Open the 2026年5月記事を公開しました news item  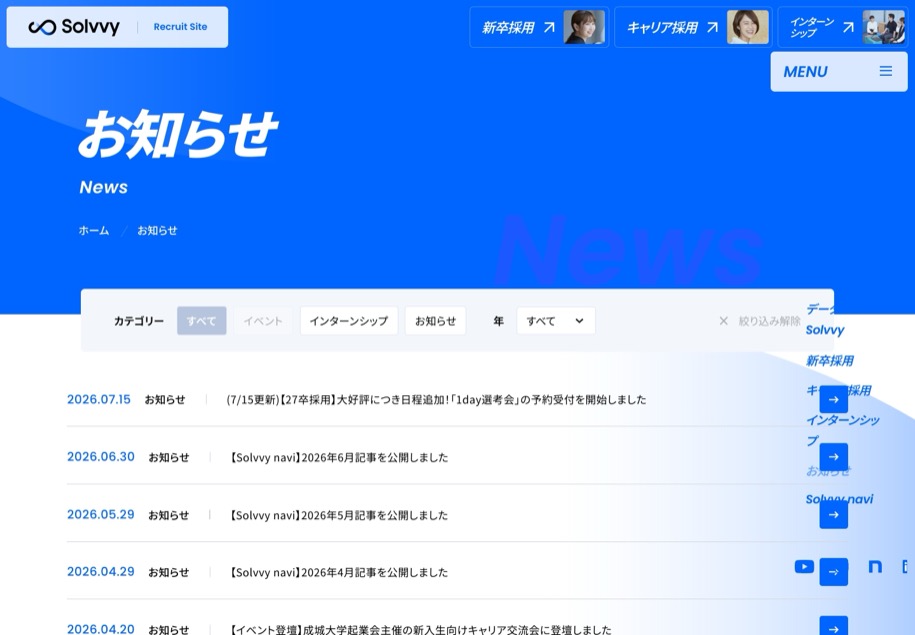(x=337, y=515)
